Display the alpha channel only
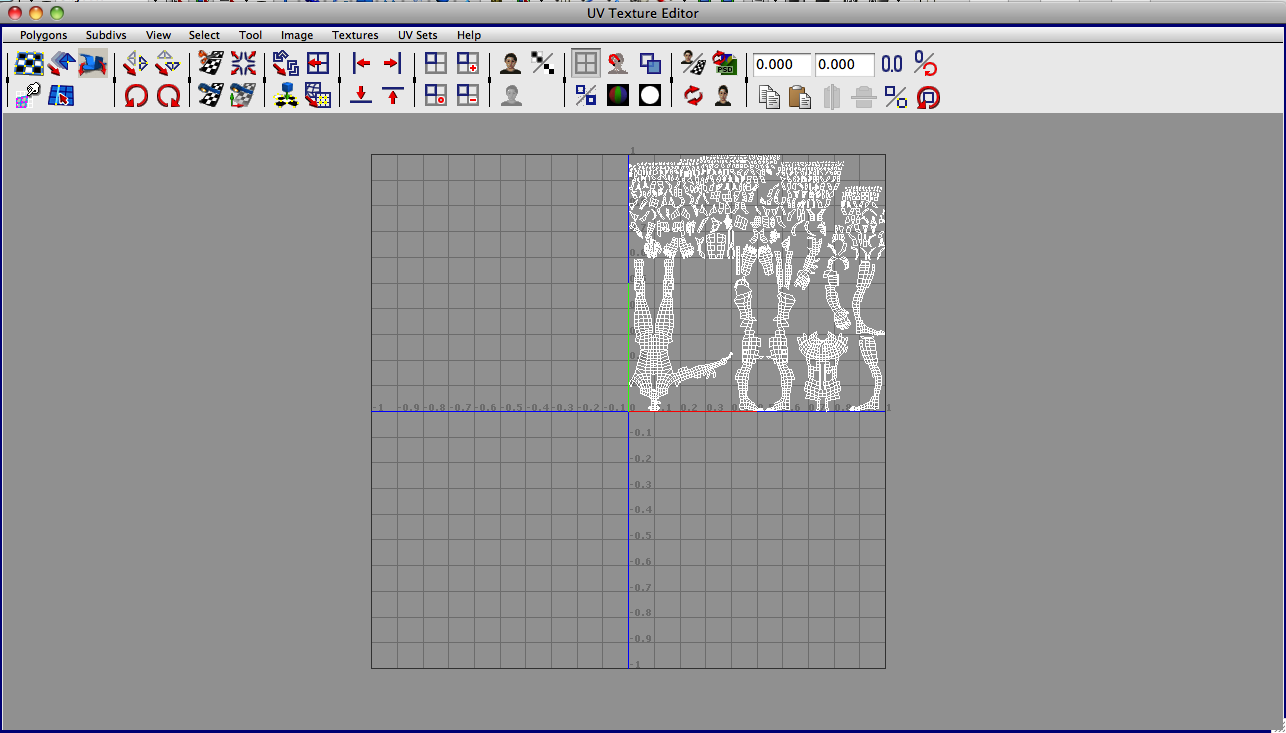This screenshot has height=733, width=1286. tap(649, 95)
